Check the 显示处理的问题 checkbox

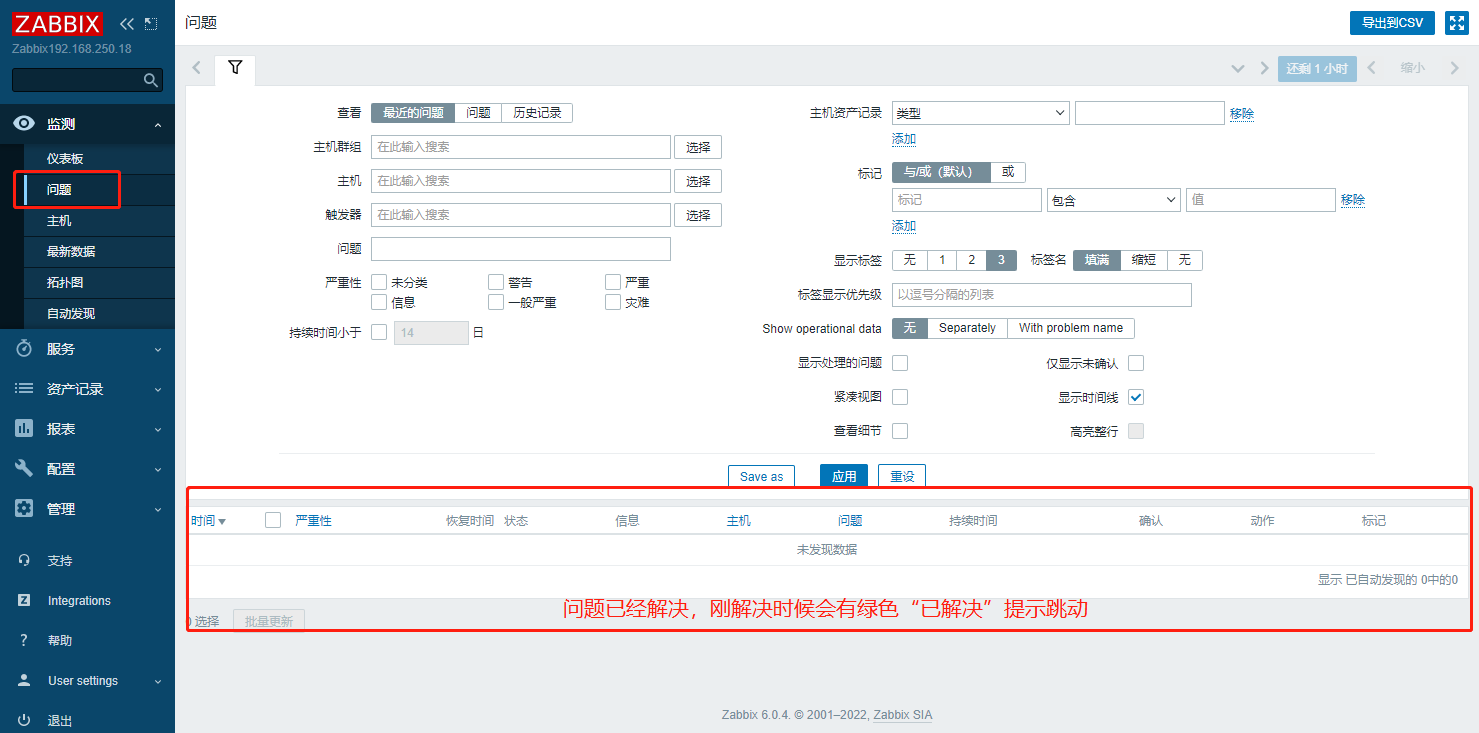click(900, 363)
